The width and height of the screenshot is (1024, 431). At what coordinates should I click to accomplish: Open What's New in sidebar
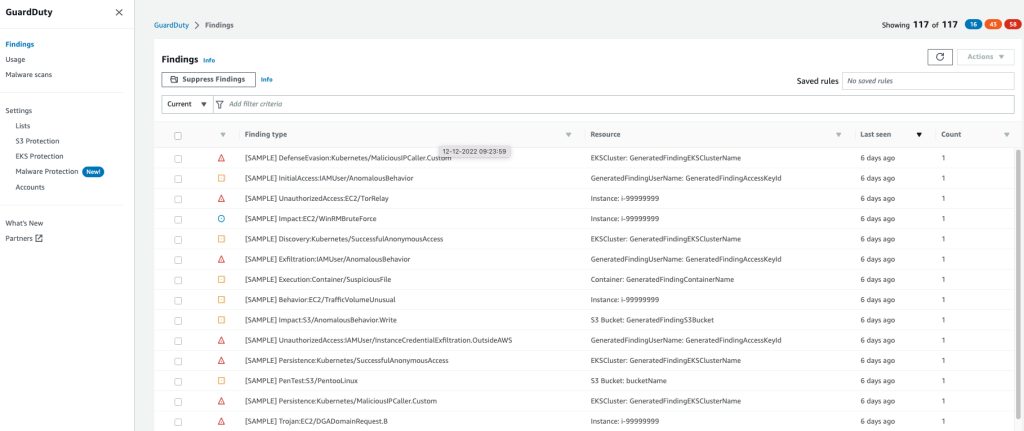click(24, 223)
